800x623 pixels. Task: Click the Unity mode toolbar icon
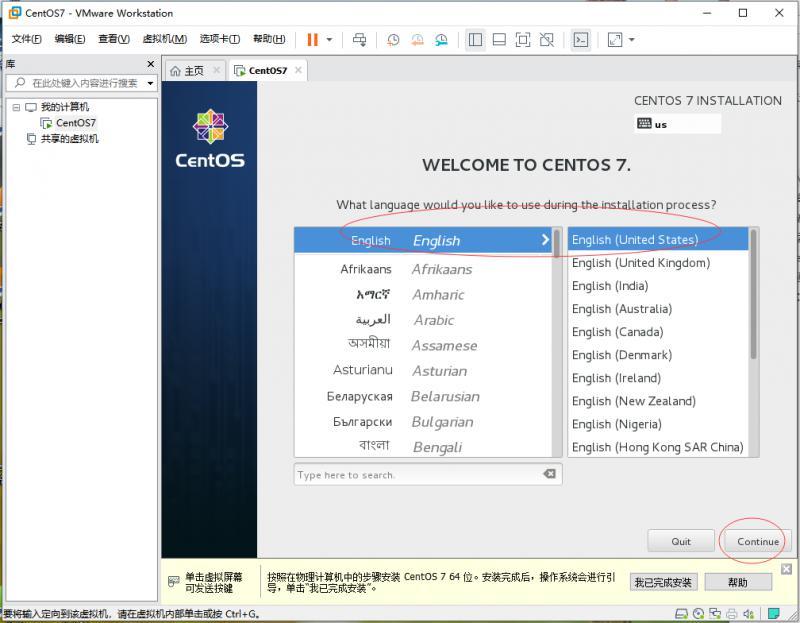tap(546, 40)
